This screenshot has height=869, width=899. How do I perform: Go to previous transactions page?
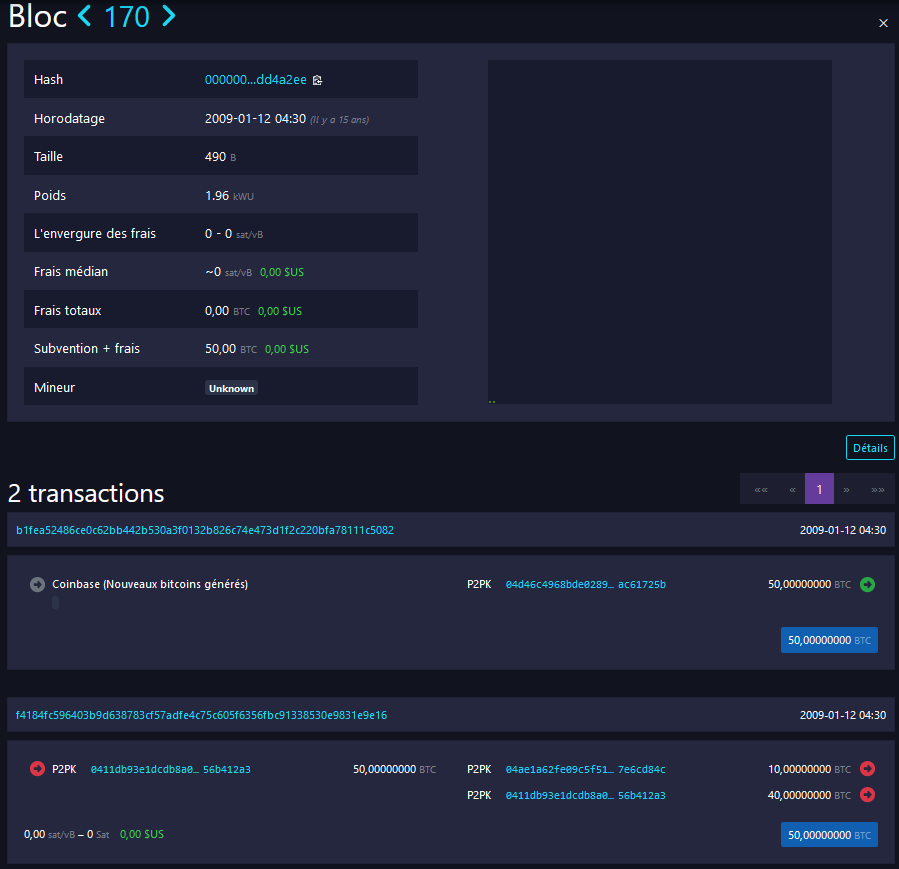[792, 489]
